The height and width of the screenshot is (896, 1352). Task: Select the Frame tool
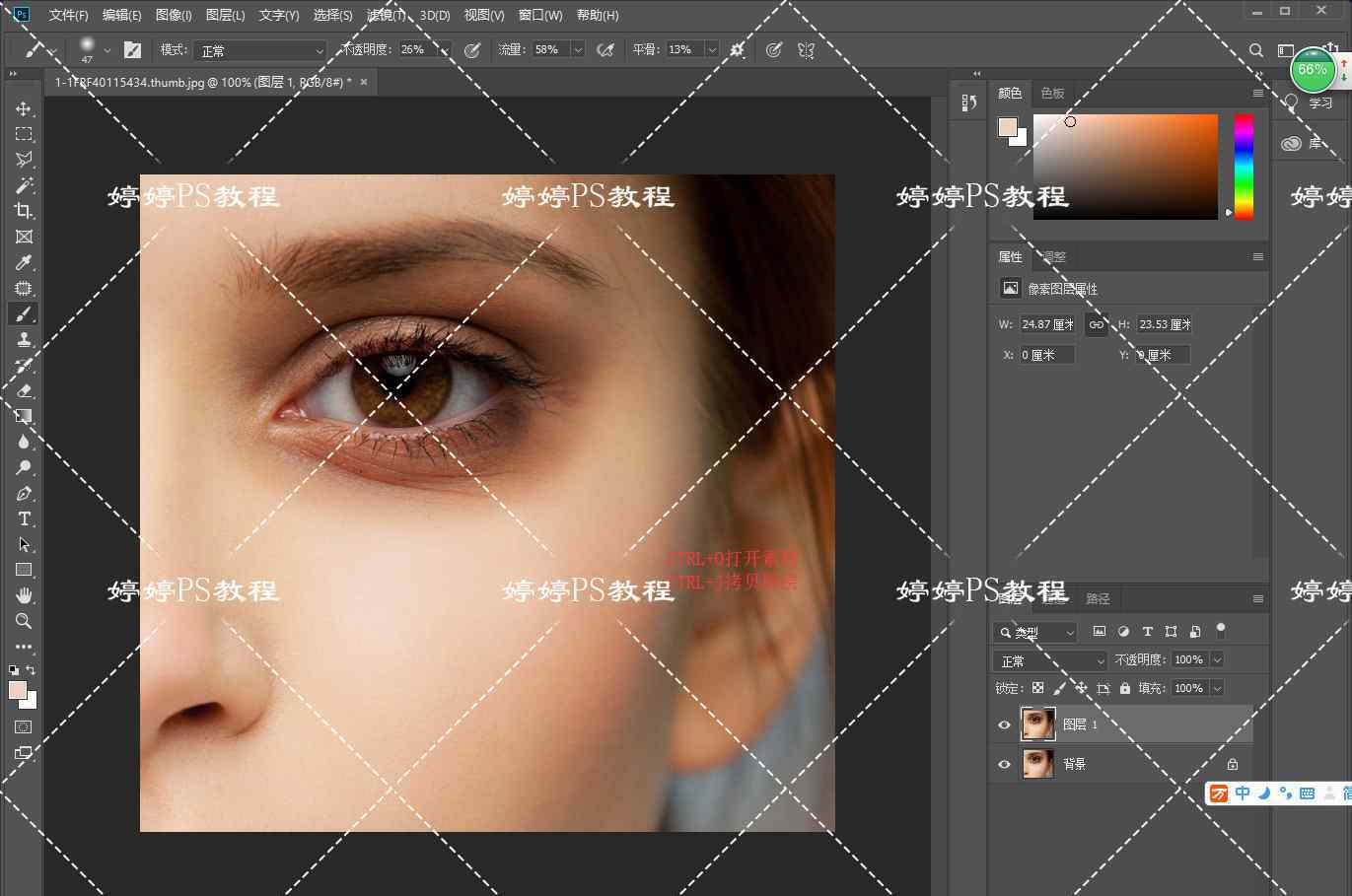(24, 237)
